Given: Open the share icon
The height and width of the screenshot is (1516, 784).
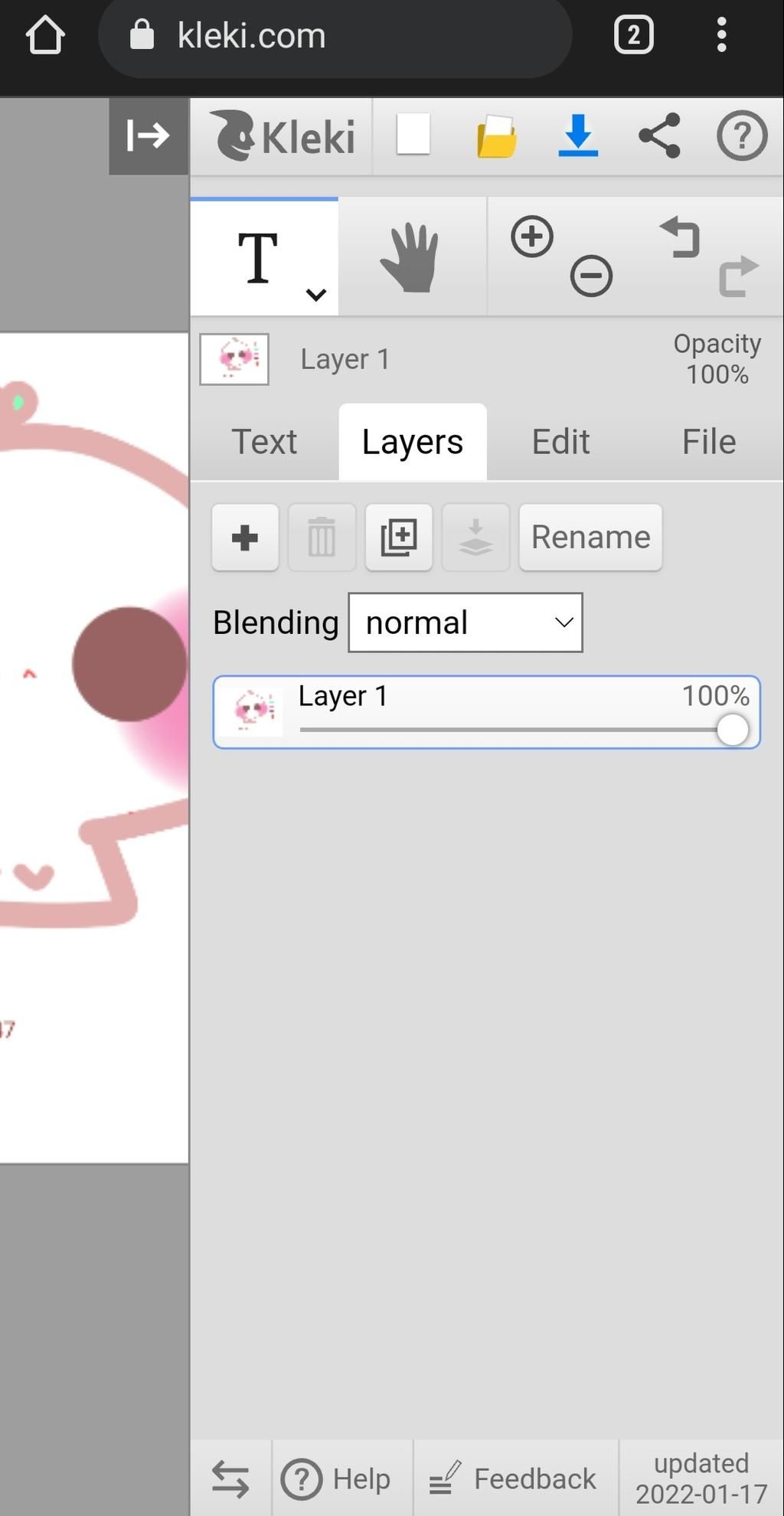Looking at the screenshot, I should (659, 136).
